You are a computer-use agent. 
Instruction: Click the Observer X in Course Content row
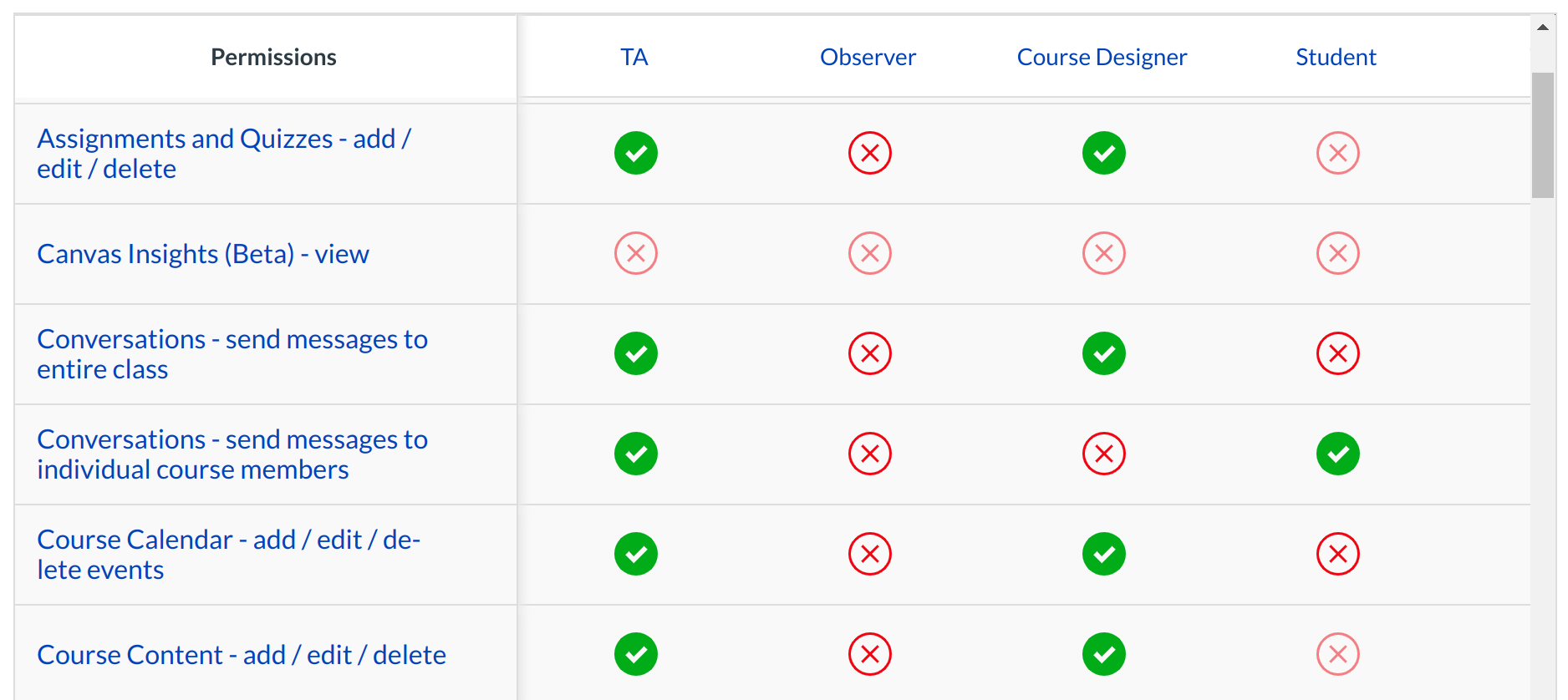coord(869,654)
